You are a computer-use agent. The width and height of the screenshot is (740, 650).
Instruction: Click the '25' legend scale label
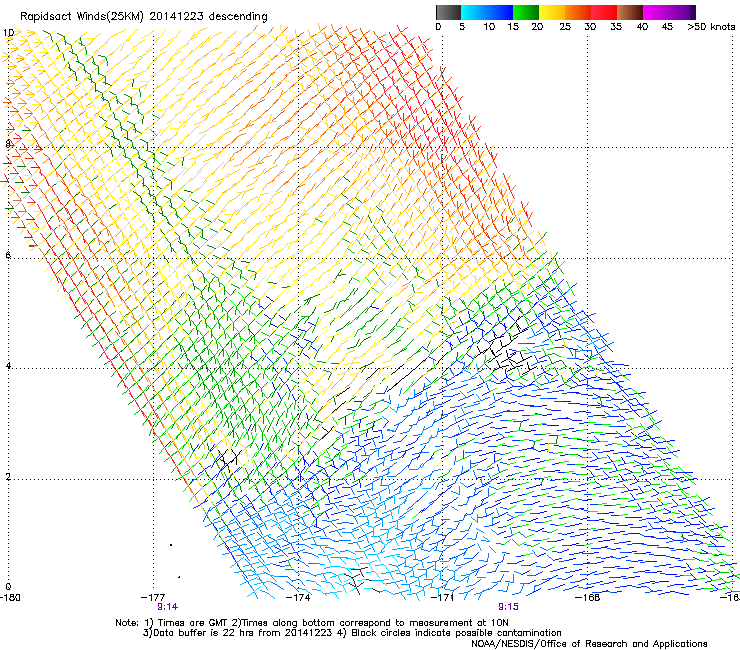tap(565, 27)
